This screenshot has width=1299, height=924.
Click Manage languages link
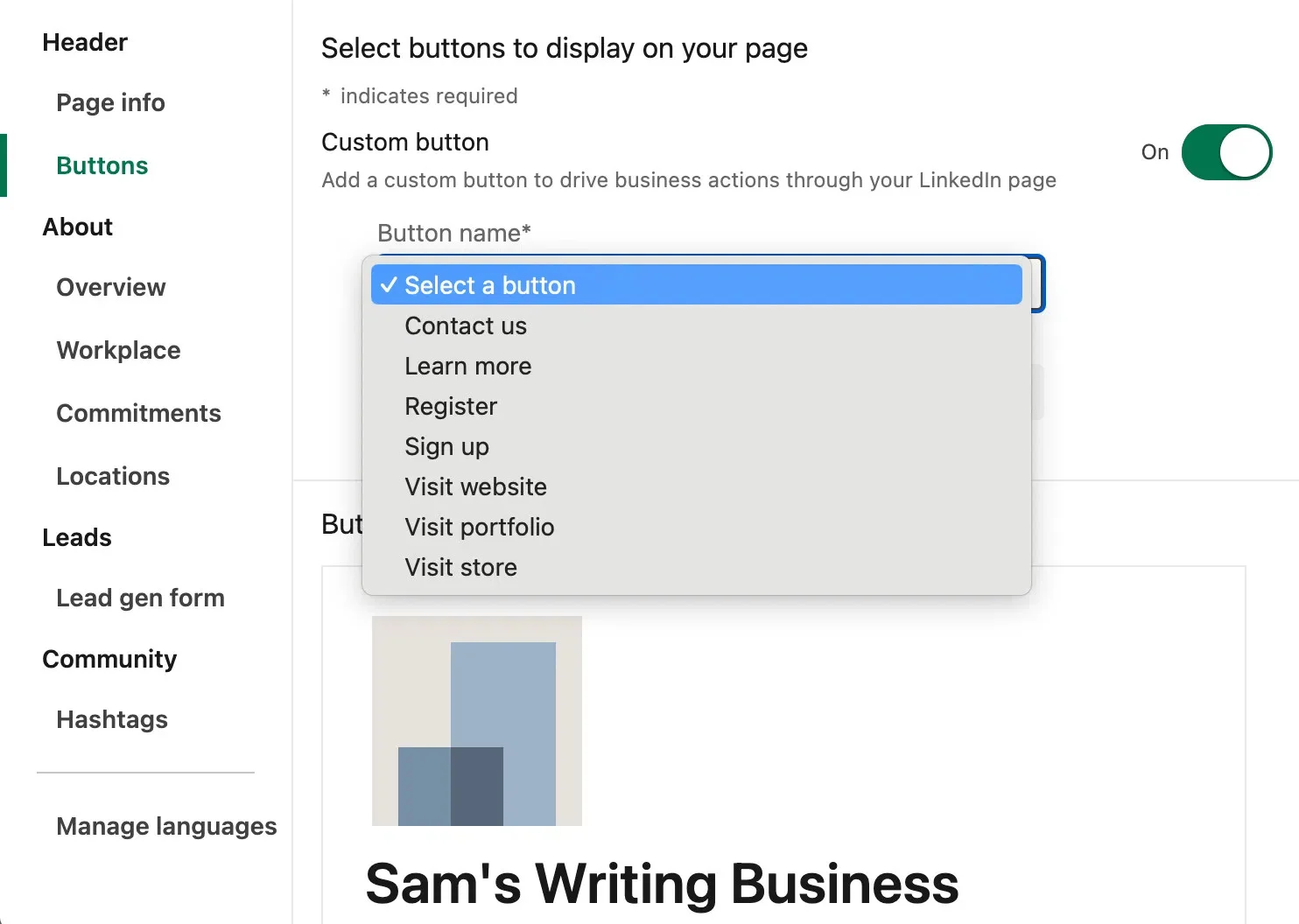(166, 826)
